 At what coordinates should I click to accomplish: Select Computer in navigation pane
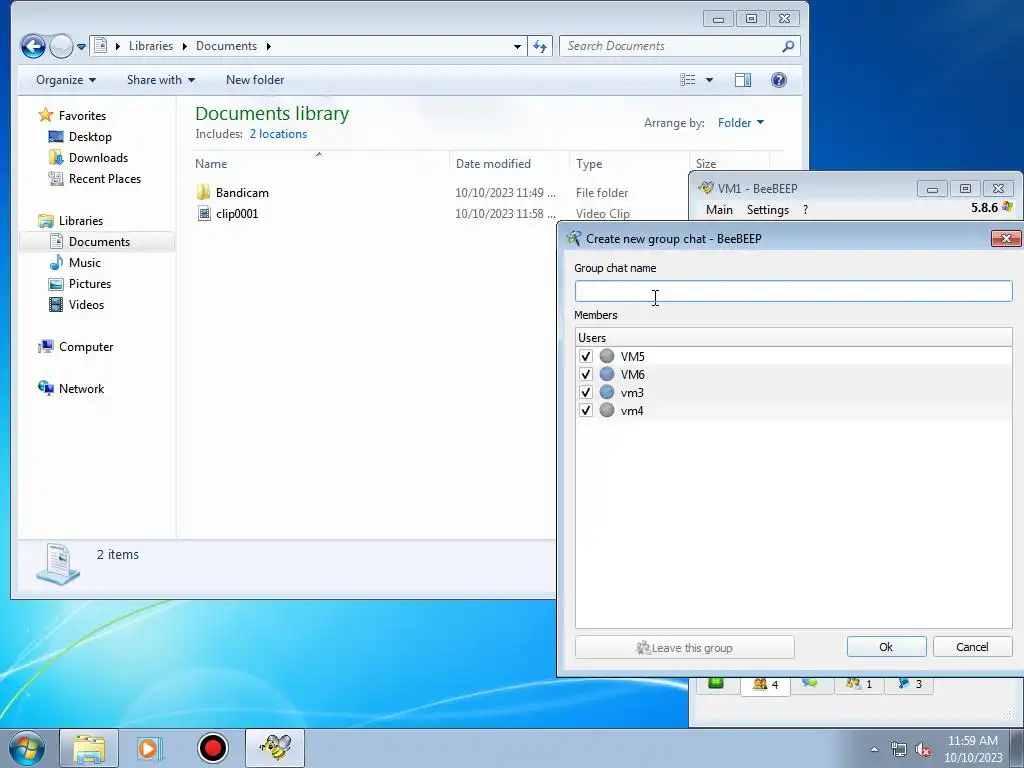click(x=86, y=347)
